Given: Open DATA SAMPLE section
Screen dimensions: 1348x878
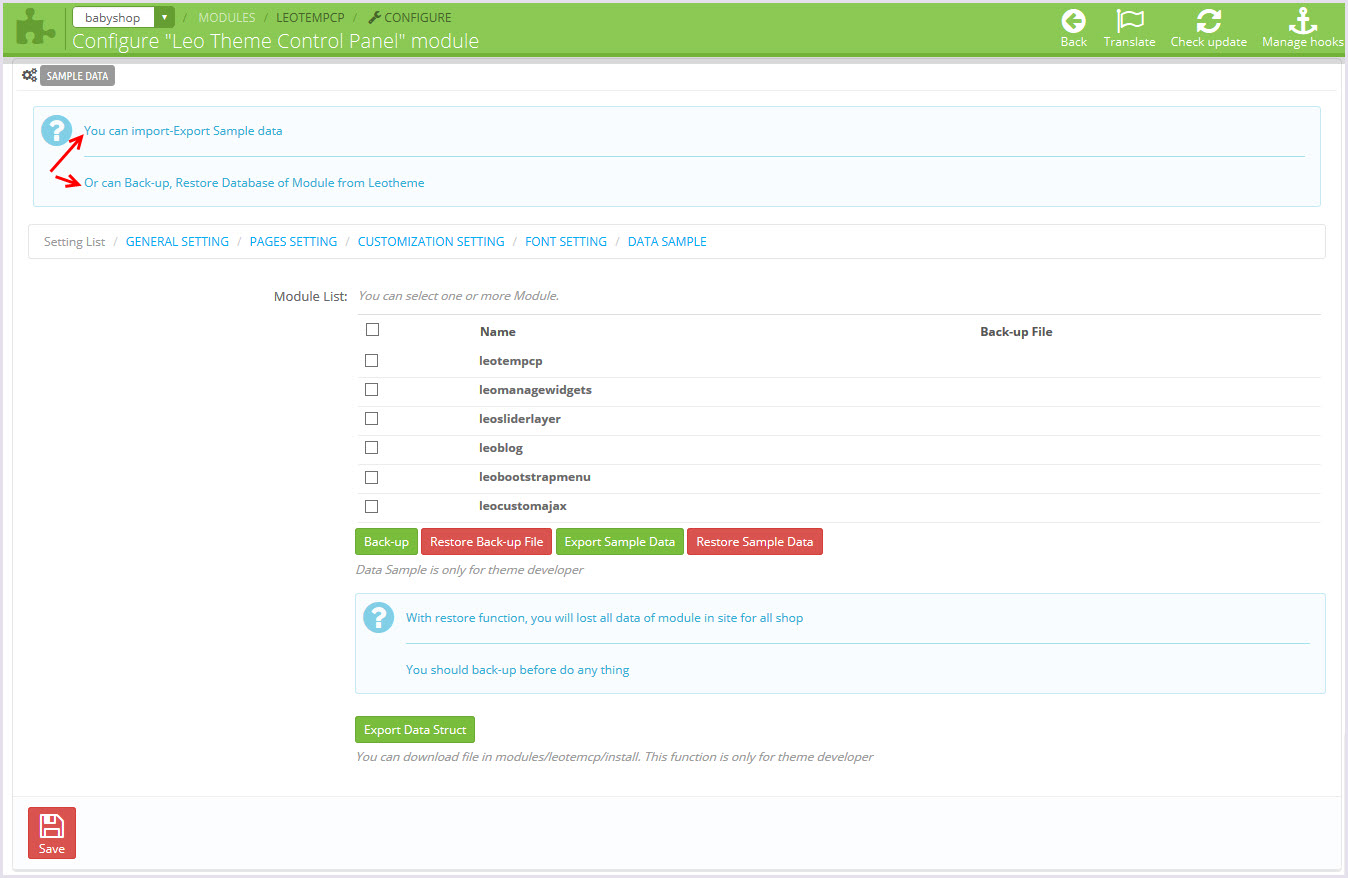Looking at the screenshot, I should [667, 241].
